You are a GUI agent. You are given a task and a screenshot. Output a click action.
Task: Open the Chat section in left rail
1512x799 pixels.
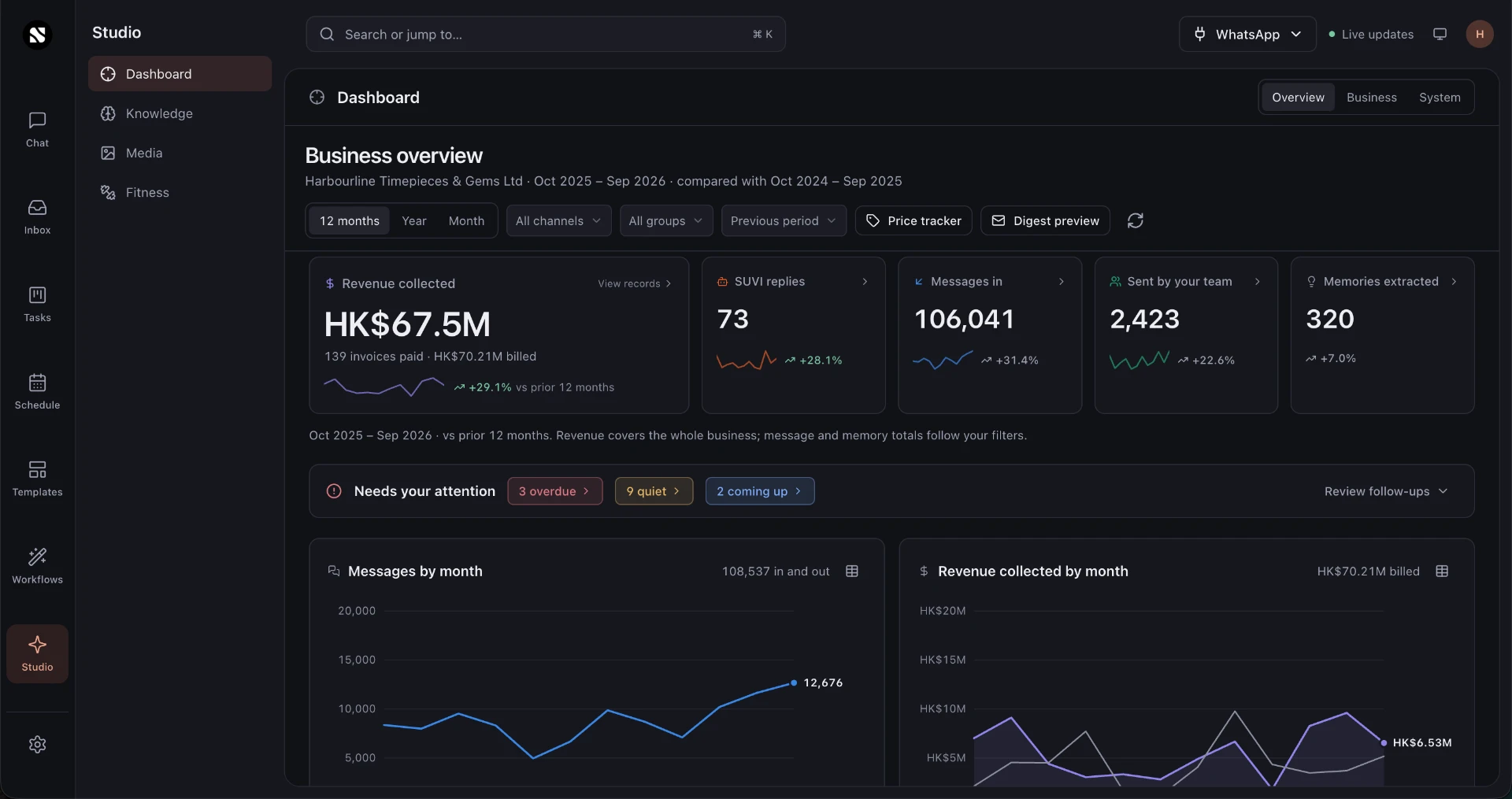pos(37,130)
